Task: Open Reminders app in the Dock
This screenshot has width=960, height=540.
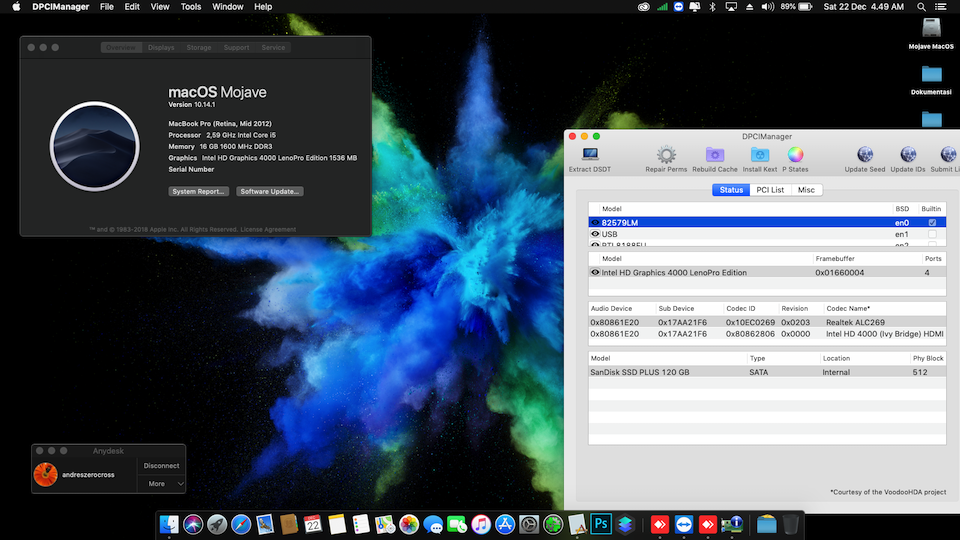Action: [x=361, y=525]
